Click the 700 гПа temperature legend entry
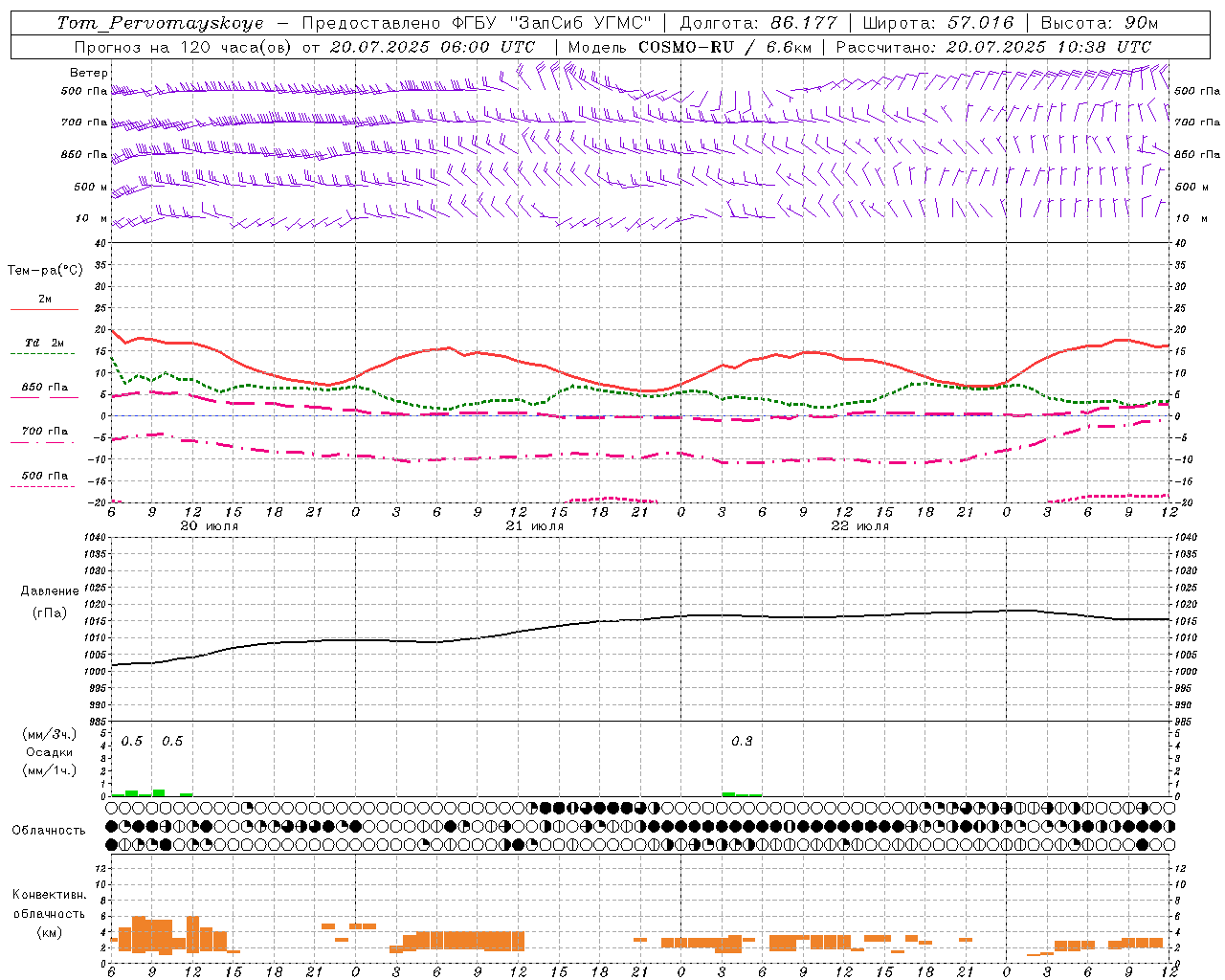 click(45, 431)
